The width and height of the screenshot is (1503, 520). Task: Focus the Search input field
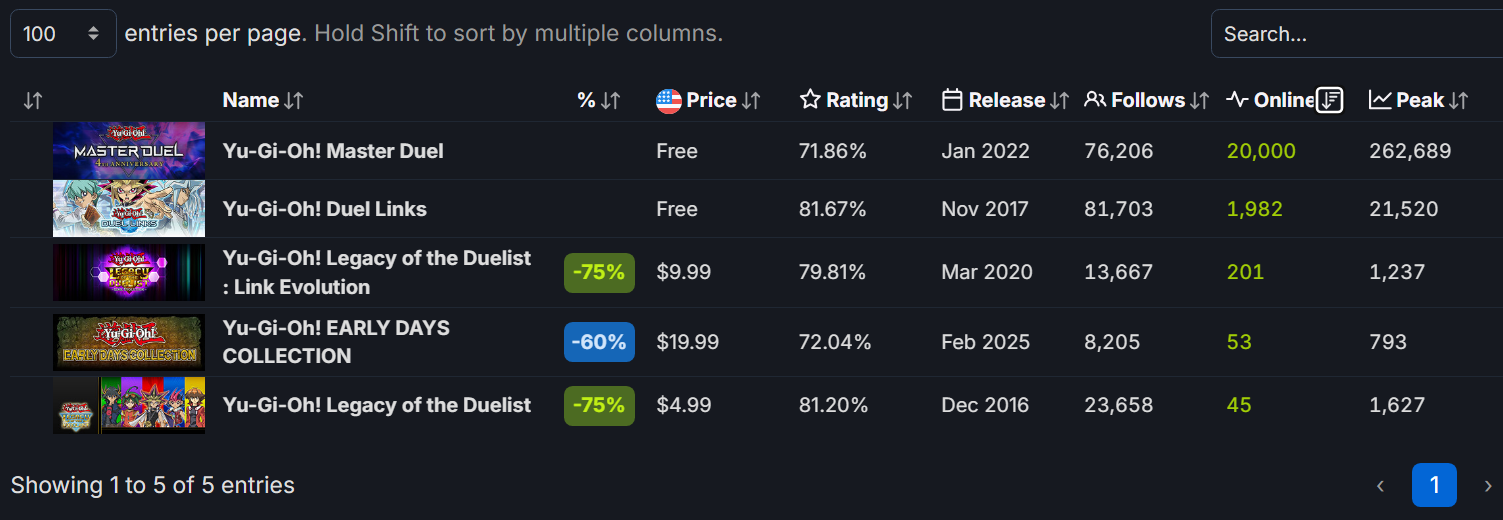tap(1355, 34)
